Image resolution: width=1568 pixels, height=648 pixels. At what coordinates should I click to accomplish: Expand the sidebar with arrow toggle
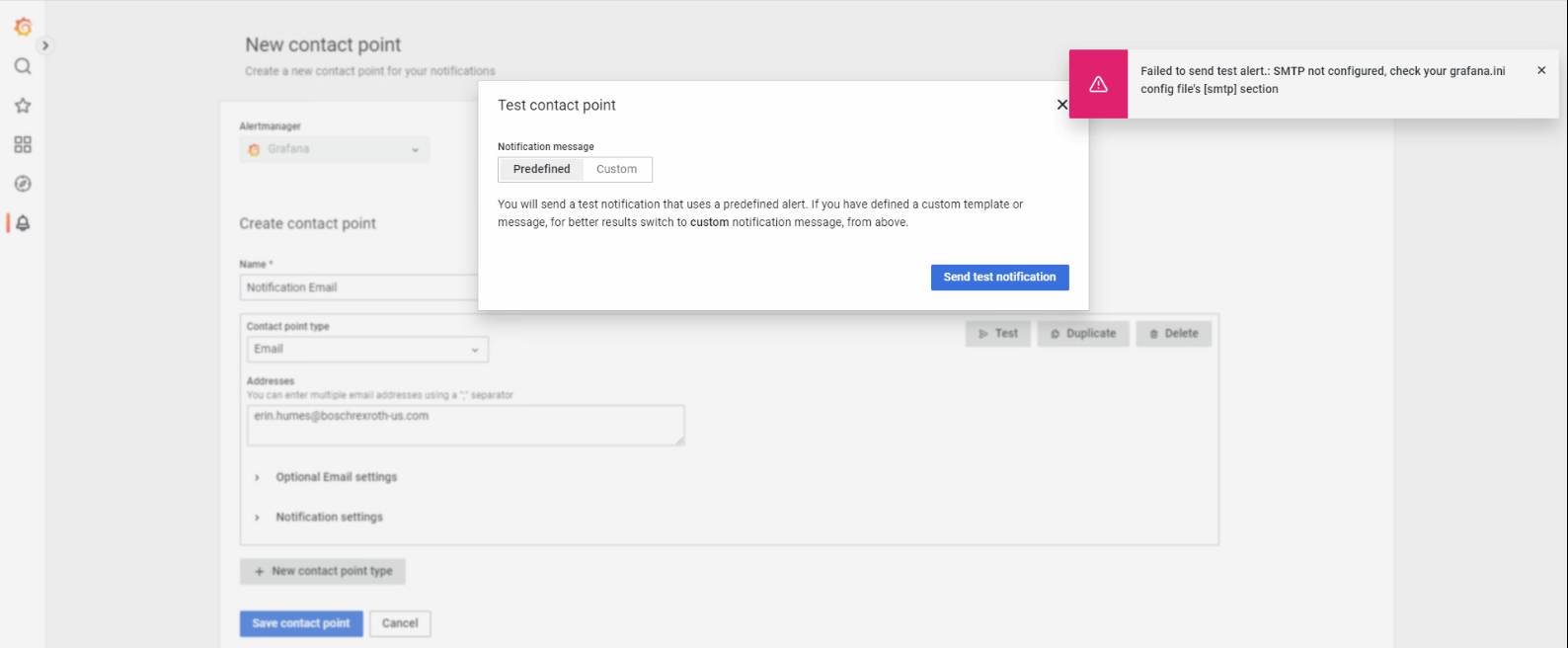pyautogui.click(x=45, y=45)
